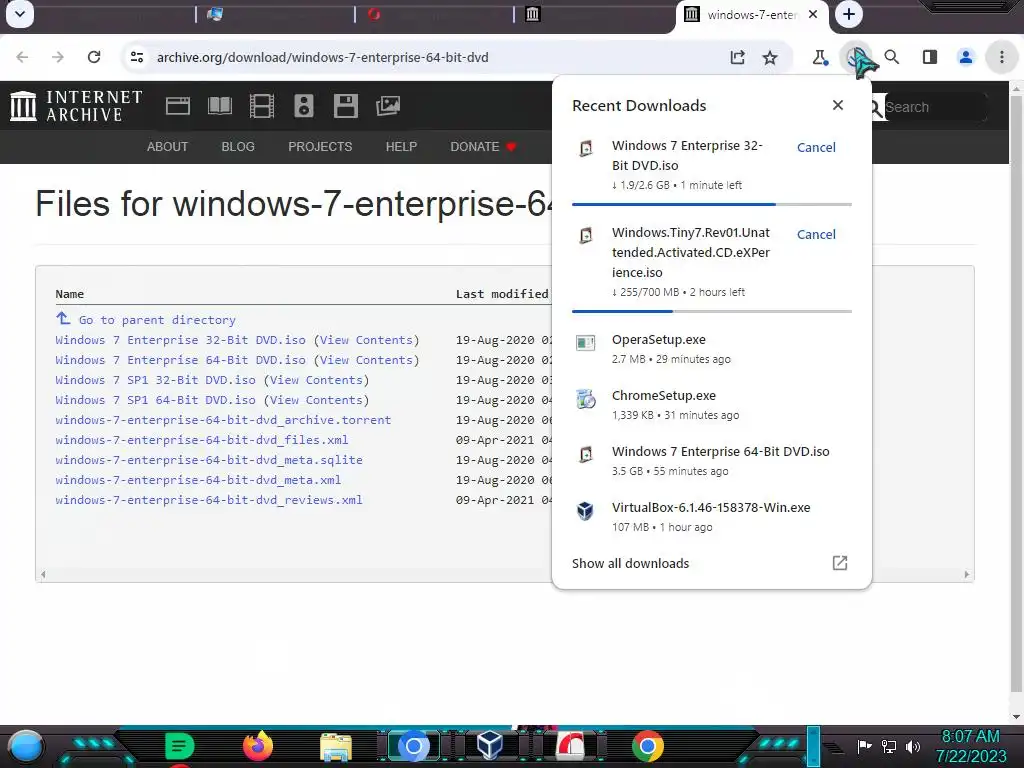Viewport: 1024px width, 768px height.
Task: Switch to the Opera-icon browser tab
Action: coord(374,14)
